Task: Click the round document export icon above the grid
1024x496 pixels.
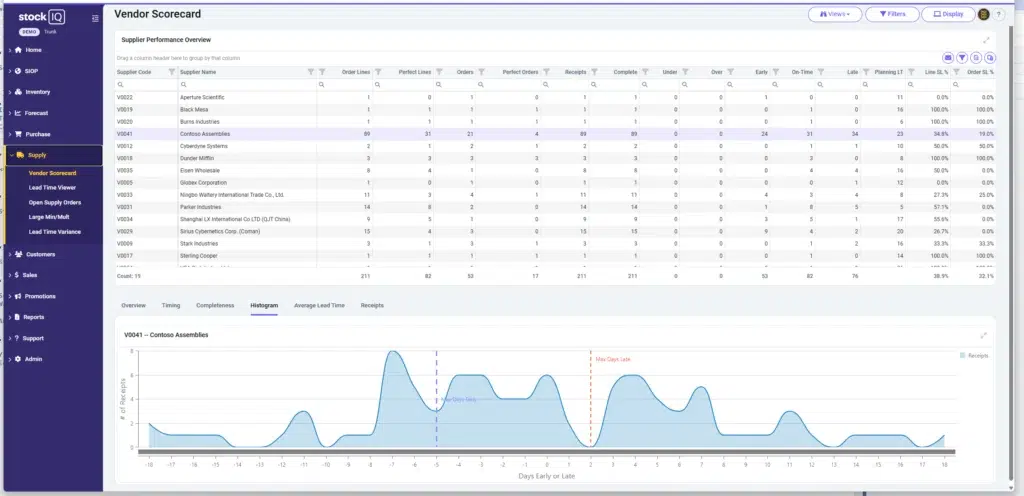Action: pyautogui.click(x=976, y=57)
